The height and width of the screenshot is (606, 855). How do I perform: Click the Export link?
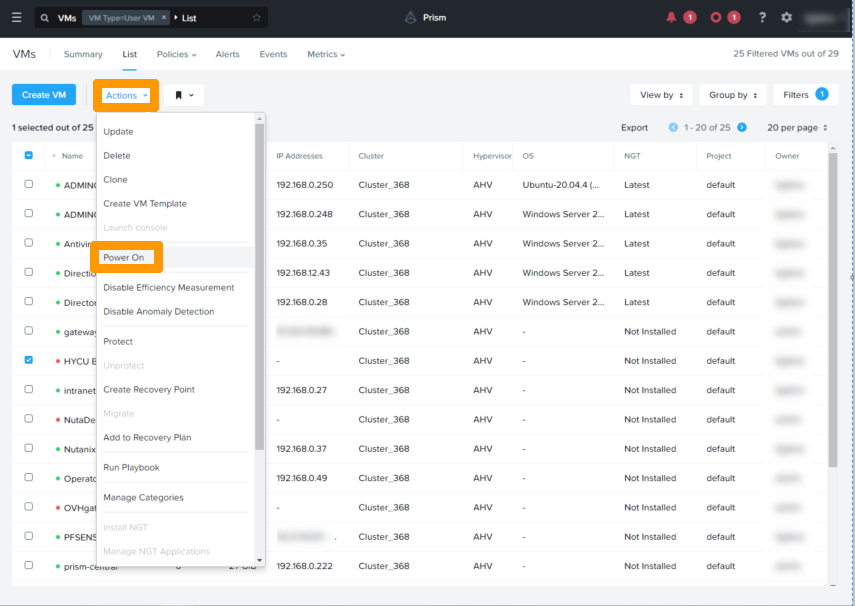[x=634, y=128]
